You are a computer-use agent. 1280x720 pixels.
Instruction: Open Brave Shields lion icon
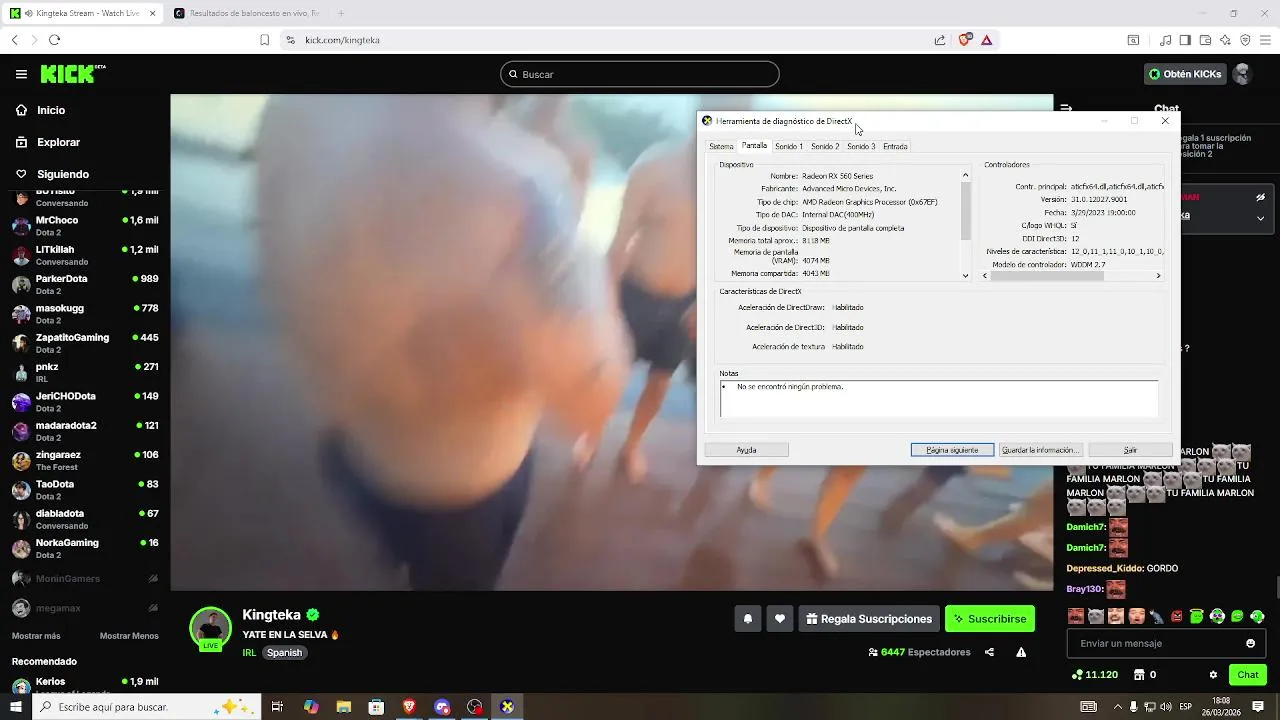coord(964,40)
